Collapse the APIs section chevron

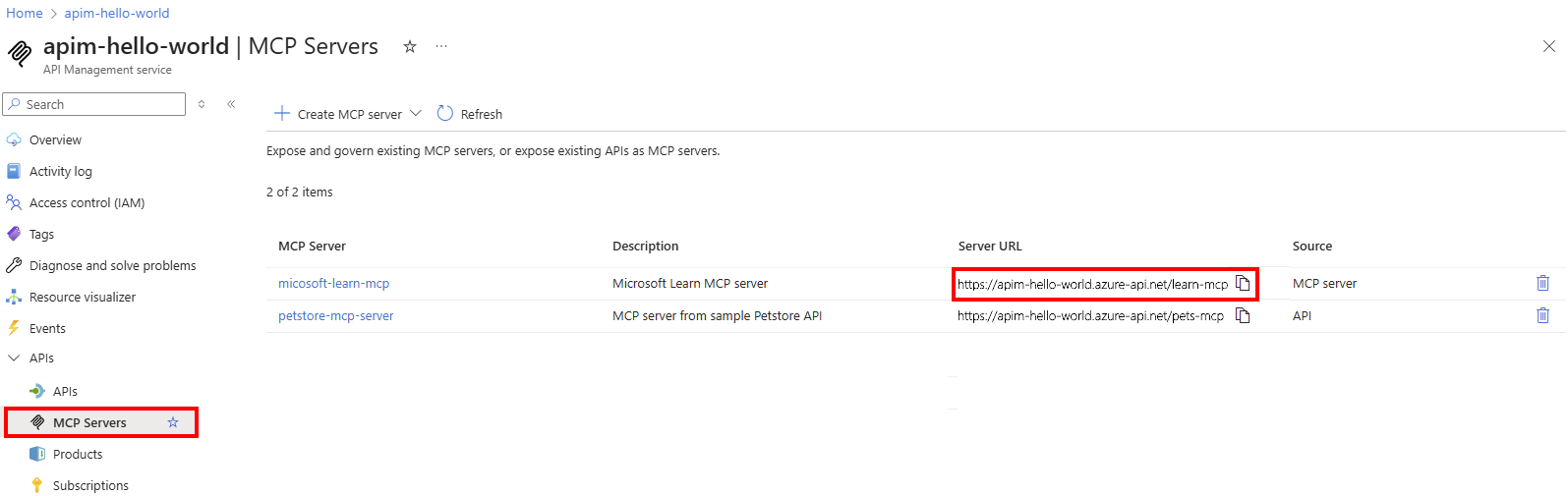tap(14, 358)
